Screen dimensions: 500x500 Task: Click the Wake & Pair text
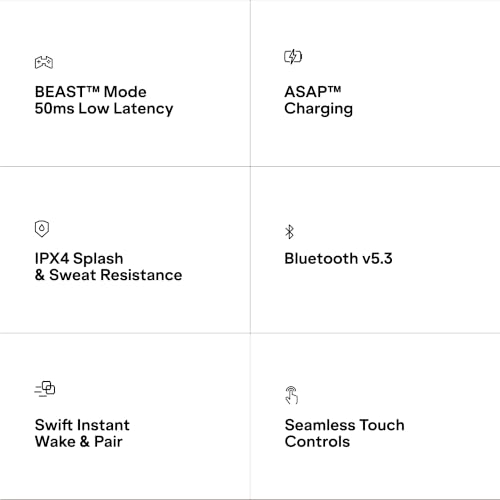tap(79, 442)
